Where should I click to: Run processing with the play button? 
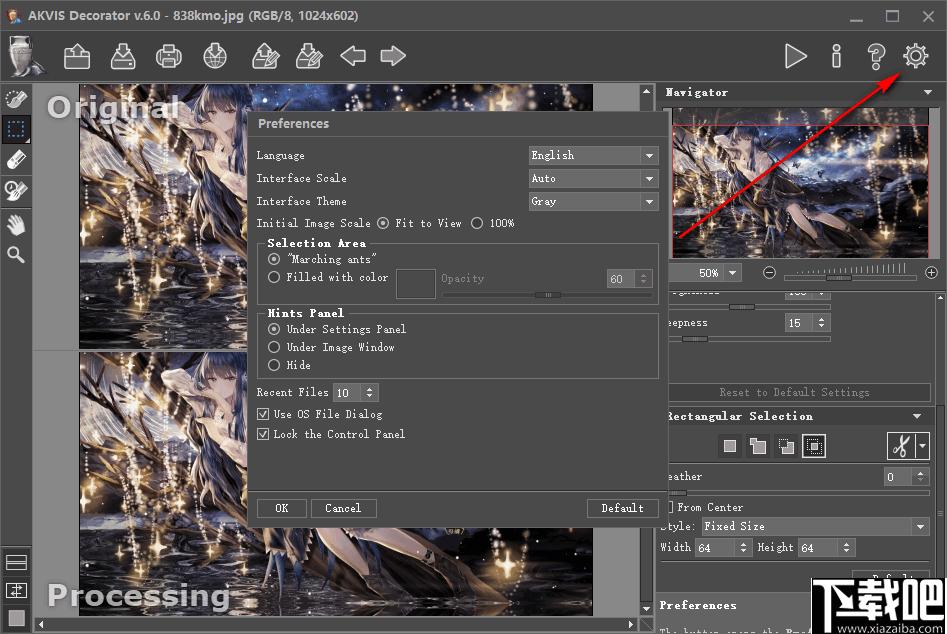coord(795,57)
